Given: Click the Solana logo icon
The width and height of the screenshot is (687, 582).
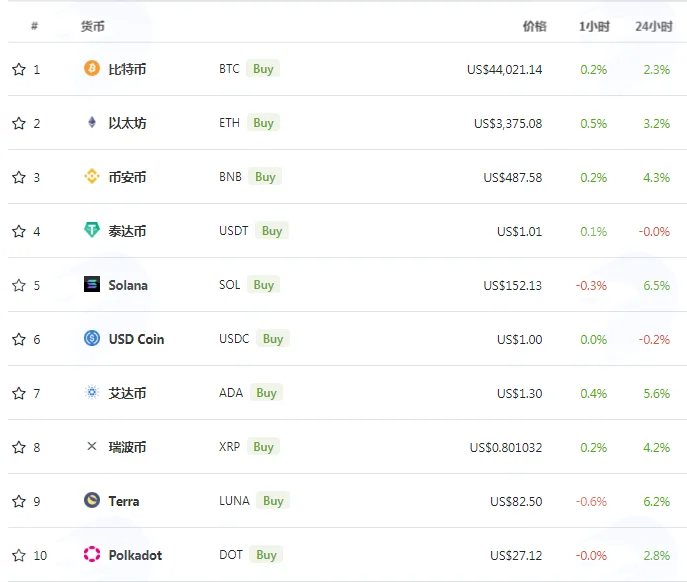Looking at the screenshot, I should pos(92,284).
